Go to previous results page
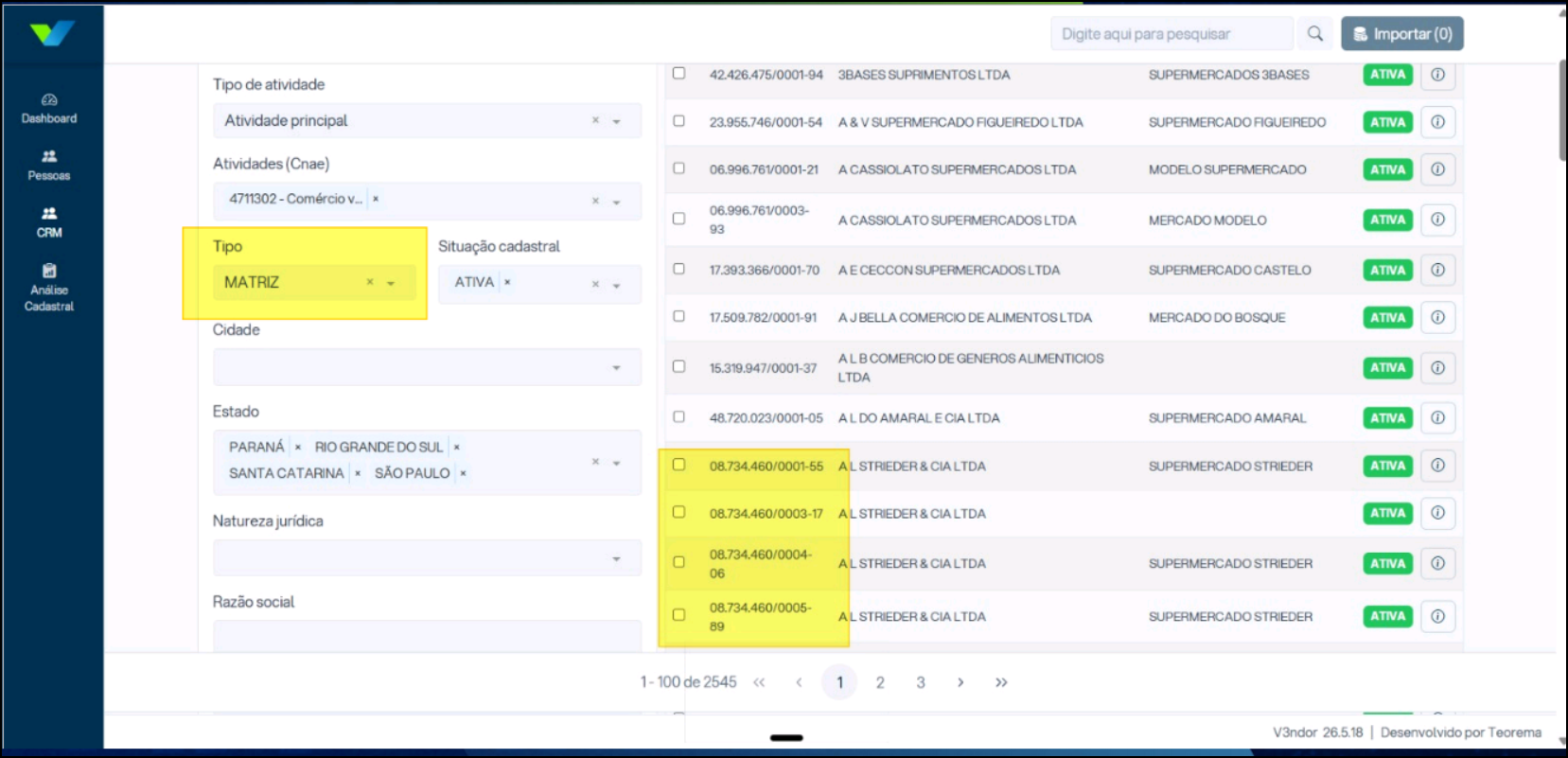 point(799,682)
